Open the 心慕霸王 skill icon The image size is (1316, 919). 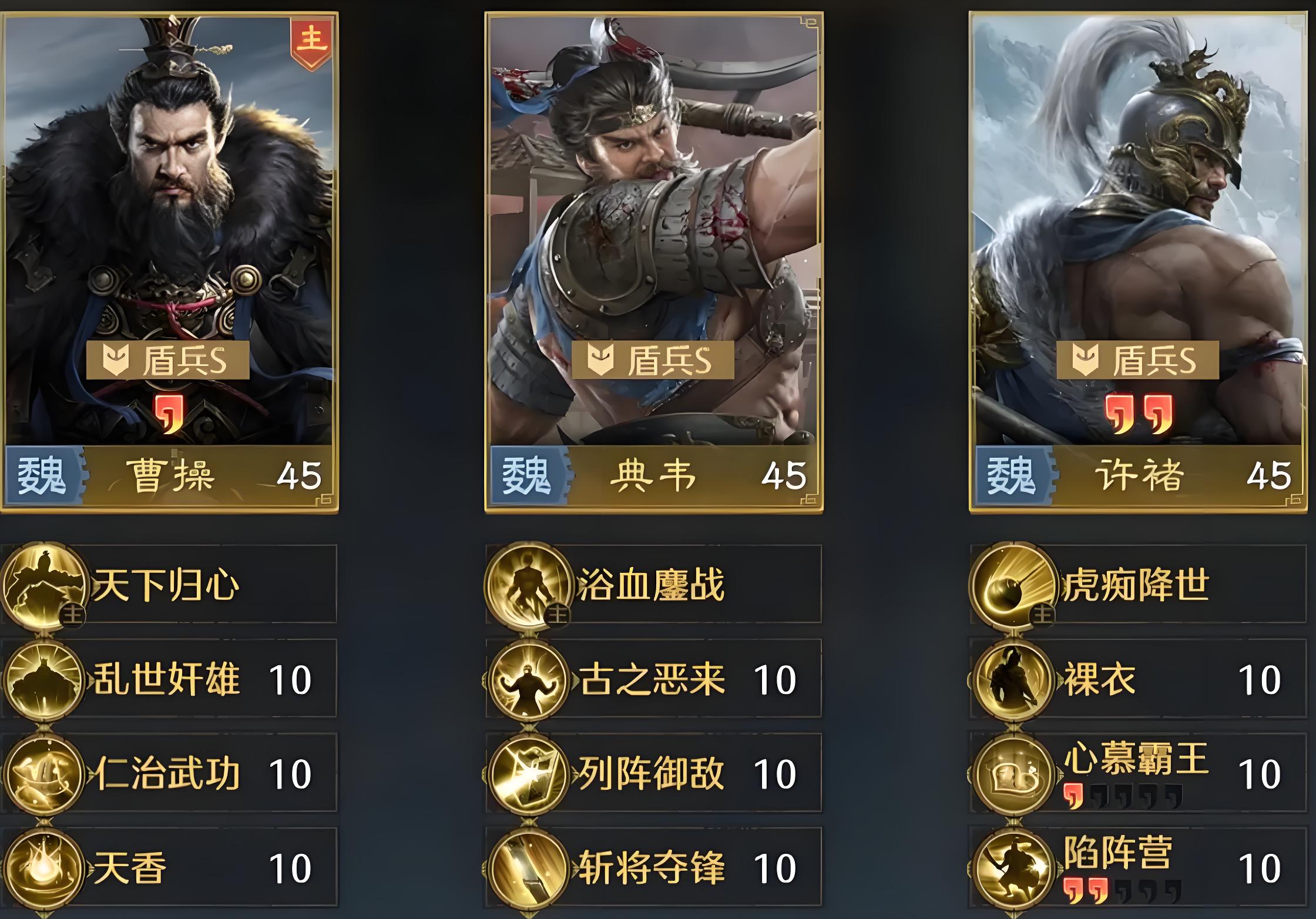click(x=1012, y=774)
